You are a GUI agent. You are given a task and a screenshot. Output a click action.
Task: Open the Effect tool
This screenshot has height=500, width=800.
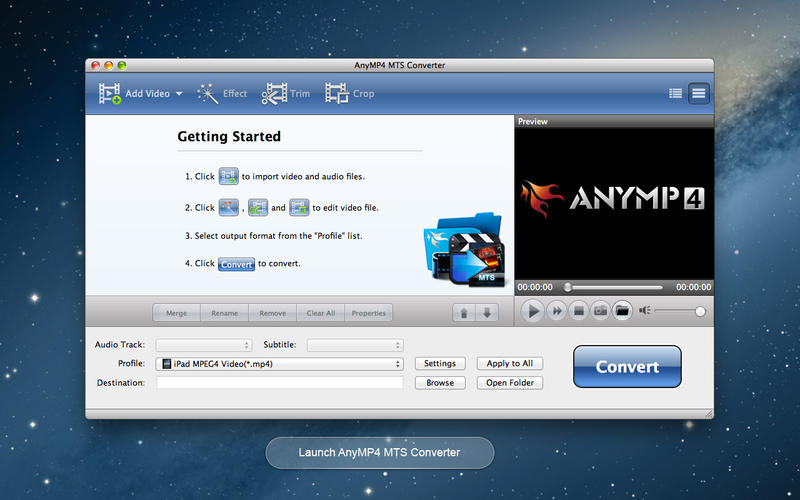point(222,94)
